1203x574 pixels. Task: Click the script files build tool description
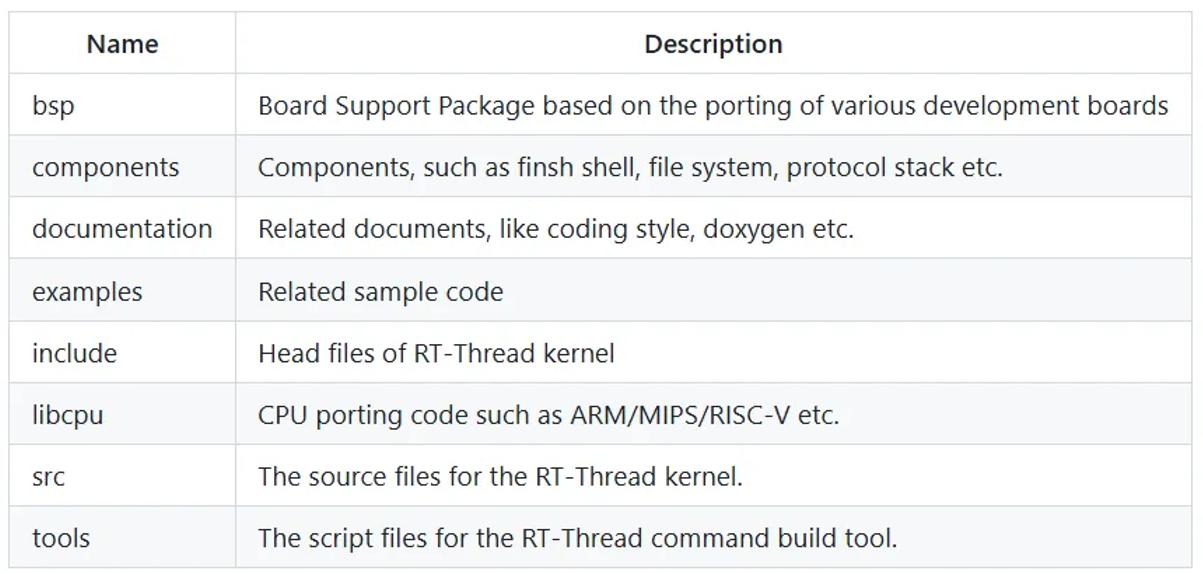click(577, 538)
